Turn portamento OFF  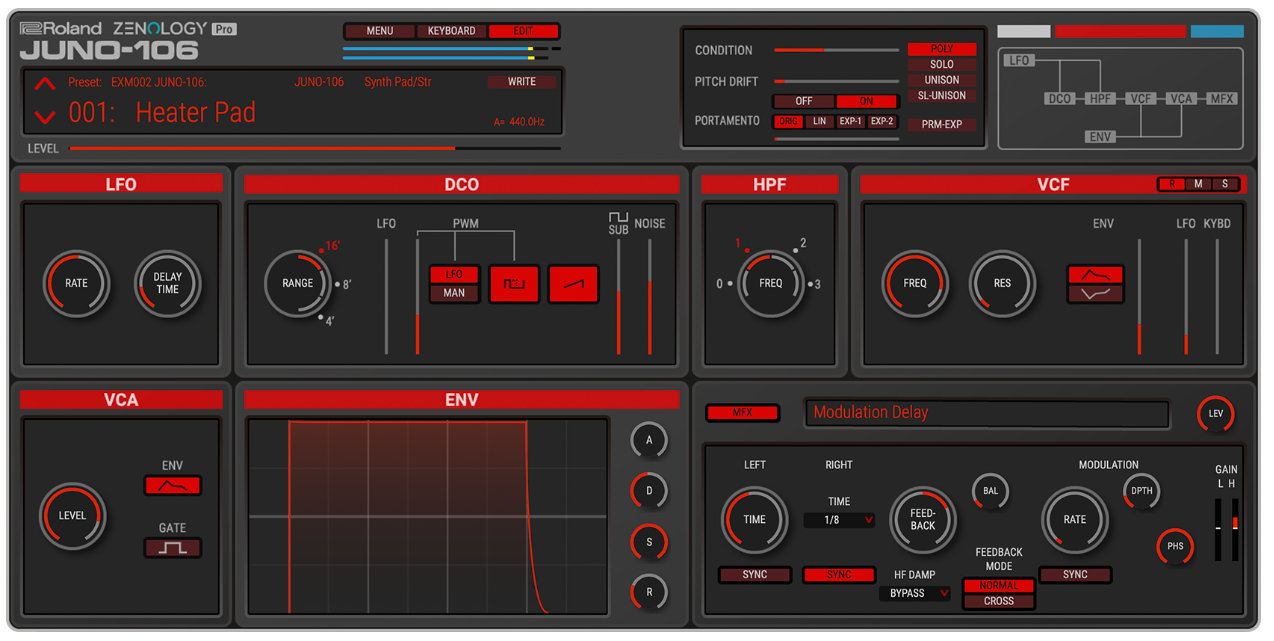804,102
